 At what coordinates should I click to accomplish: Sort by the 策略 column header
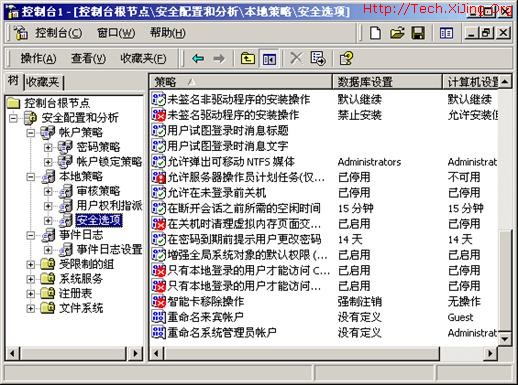click(x=241, y=82)
